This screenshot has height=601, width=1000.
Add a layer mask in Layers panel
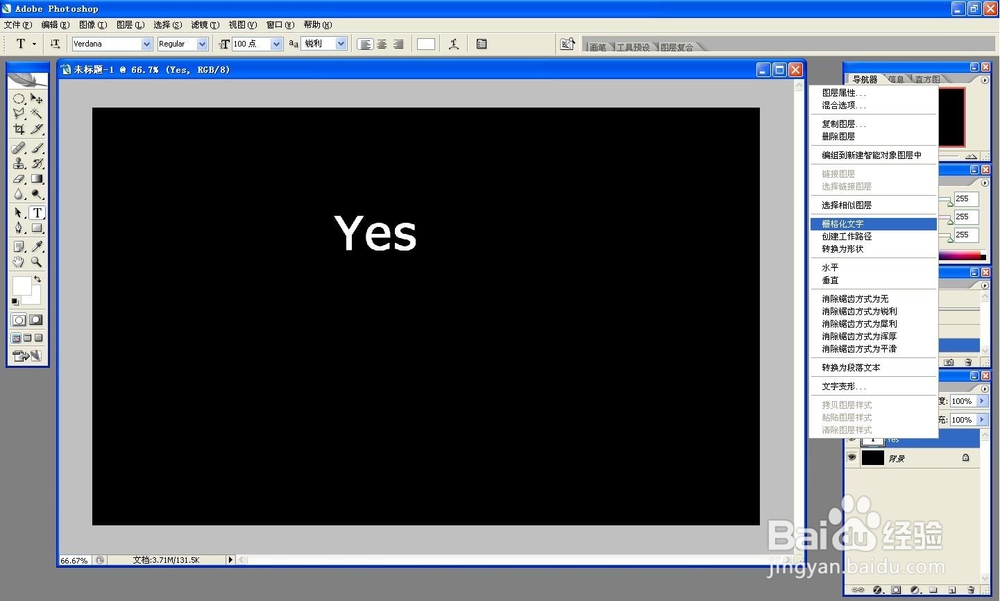point(896,590)
